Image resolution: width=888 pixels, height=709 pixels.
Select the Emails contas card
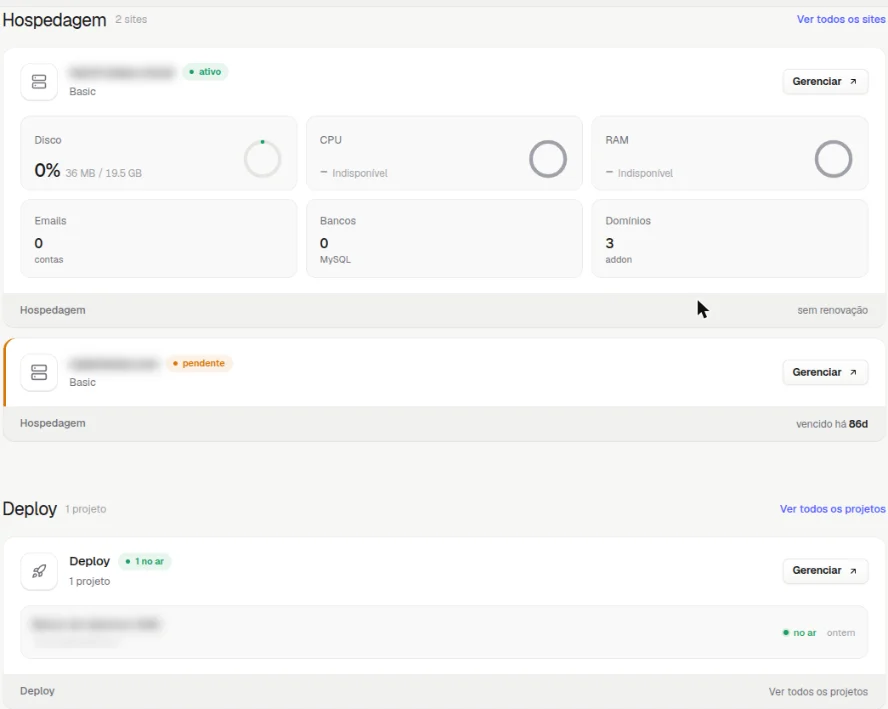159,238
